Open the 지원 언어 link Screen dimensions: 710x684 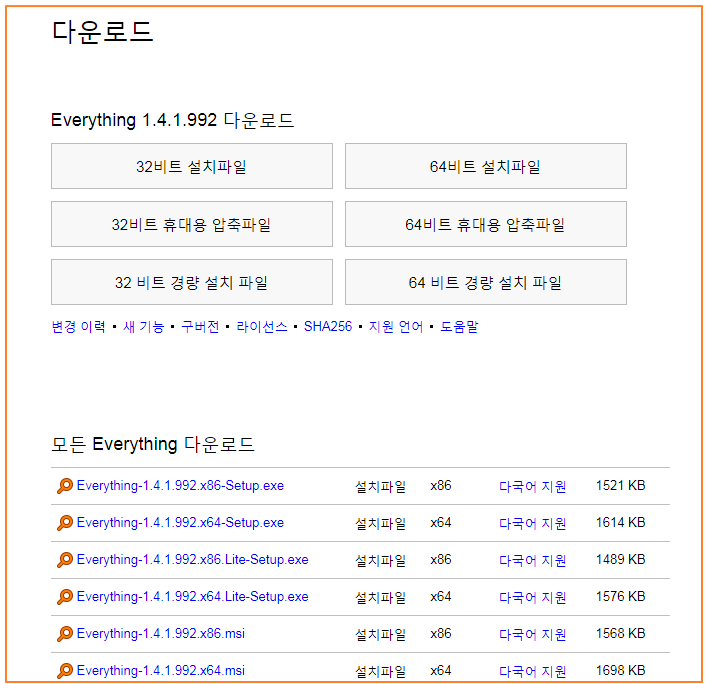pos(396,326)
